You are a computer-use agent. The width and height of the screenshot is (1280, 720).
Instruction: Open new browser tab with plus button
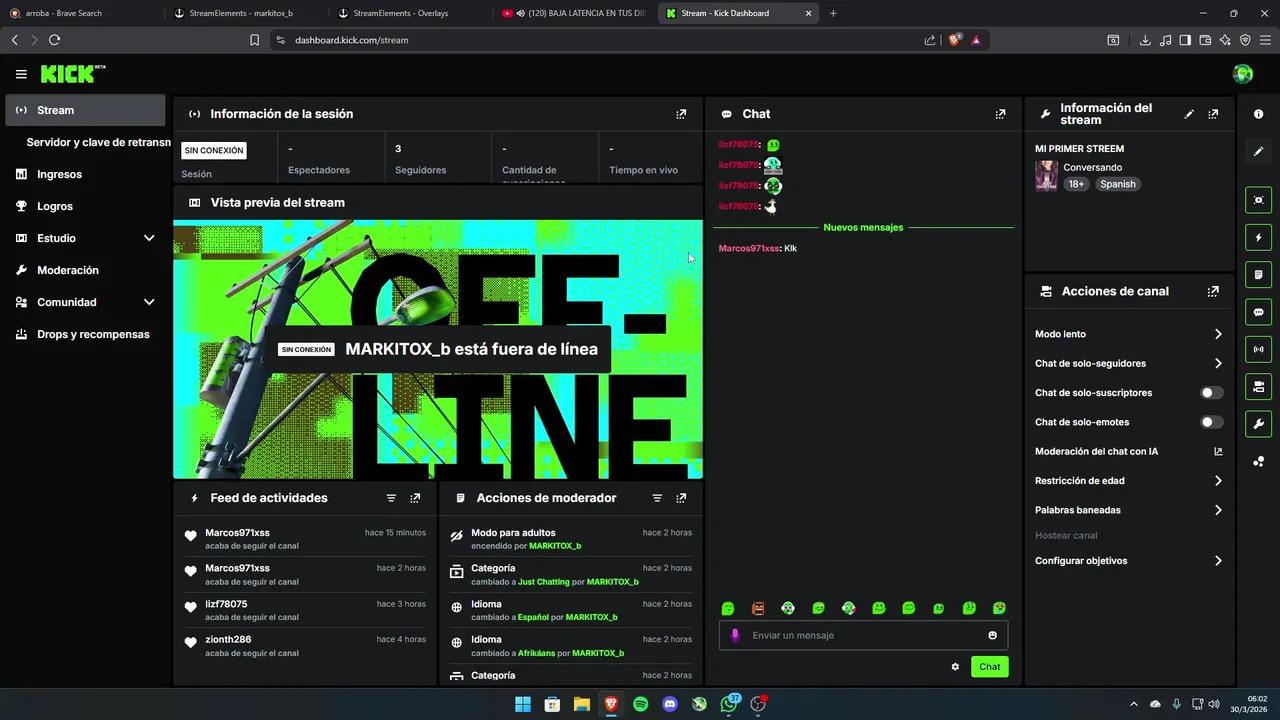coord(833,13)
